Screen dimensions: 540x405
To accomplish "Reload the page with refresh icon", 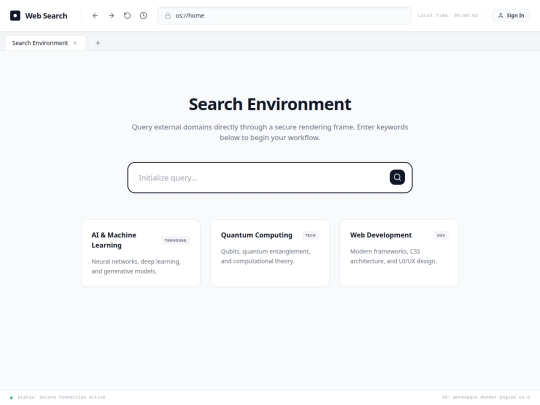I will 127,15.
